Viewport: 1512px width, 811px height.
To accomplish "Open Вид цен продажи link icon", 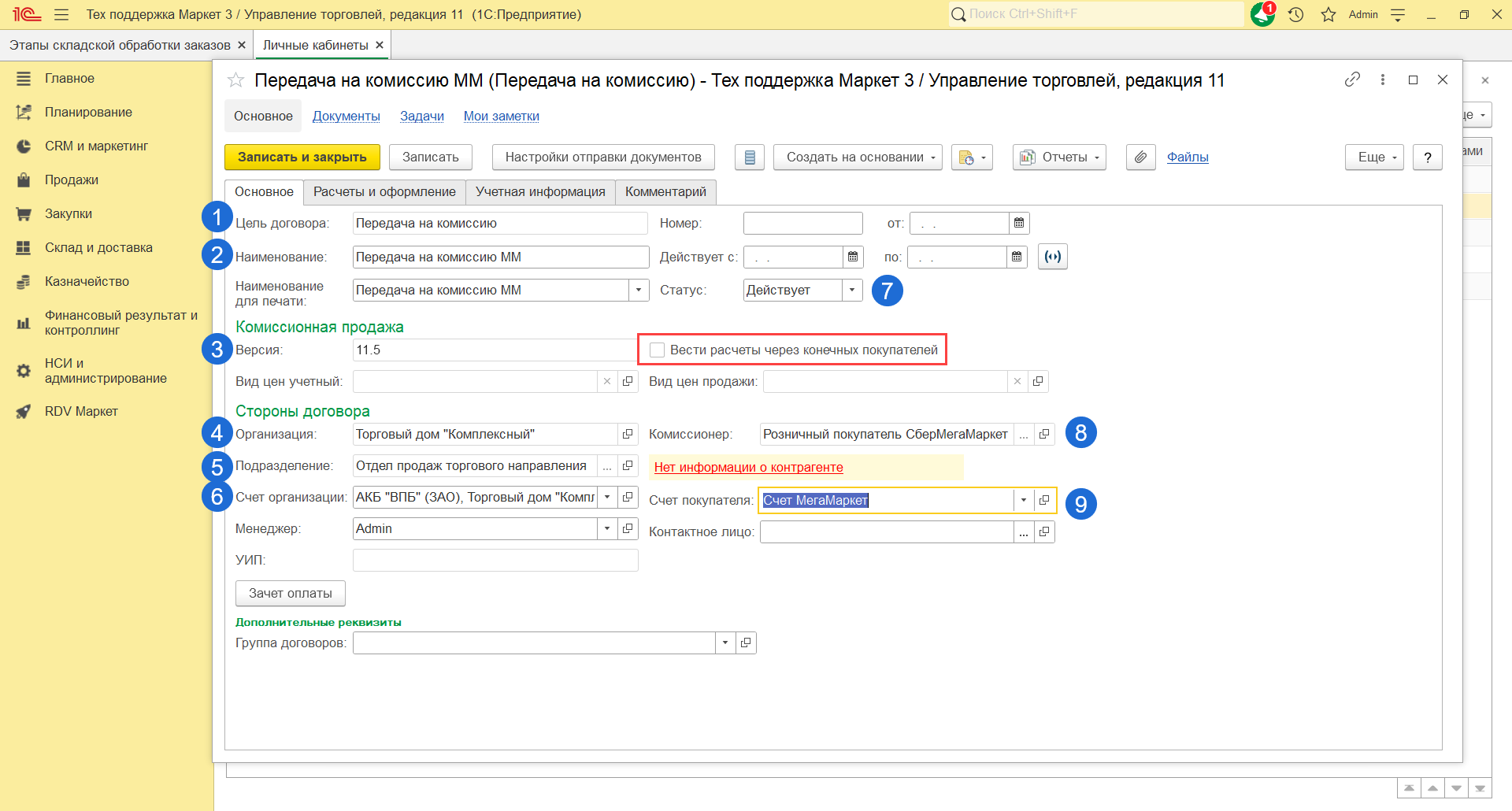I will point(1038,382).
